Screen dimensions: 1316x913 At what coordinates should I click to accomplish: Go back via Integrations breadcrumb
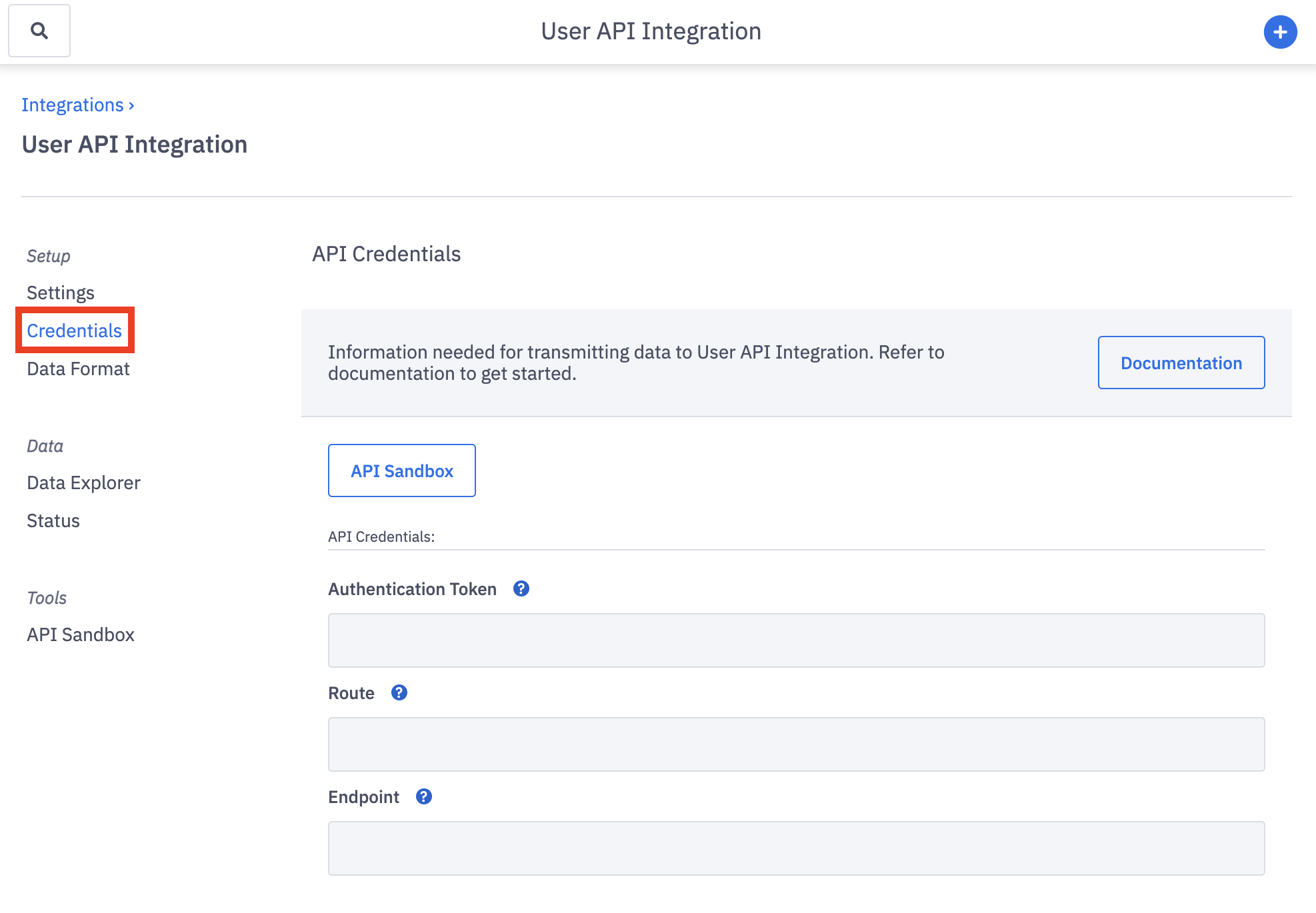[x=73, y=105]
